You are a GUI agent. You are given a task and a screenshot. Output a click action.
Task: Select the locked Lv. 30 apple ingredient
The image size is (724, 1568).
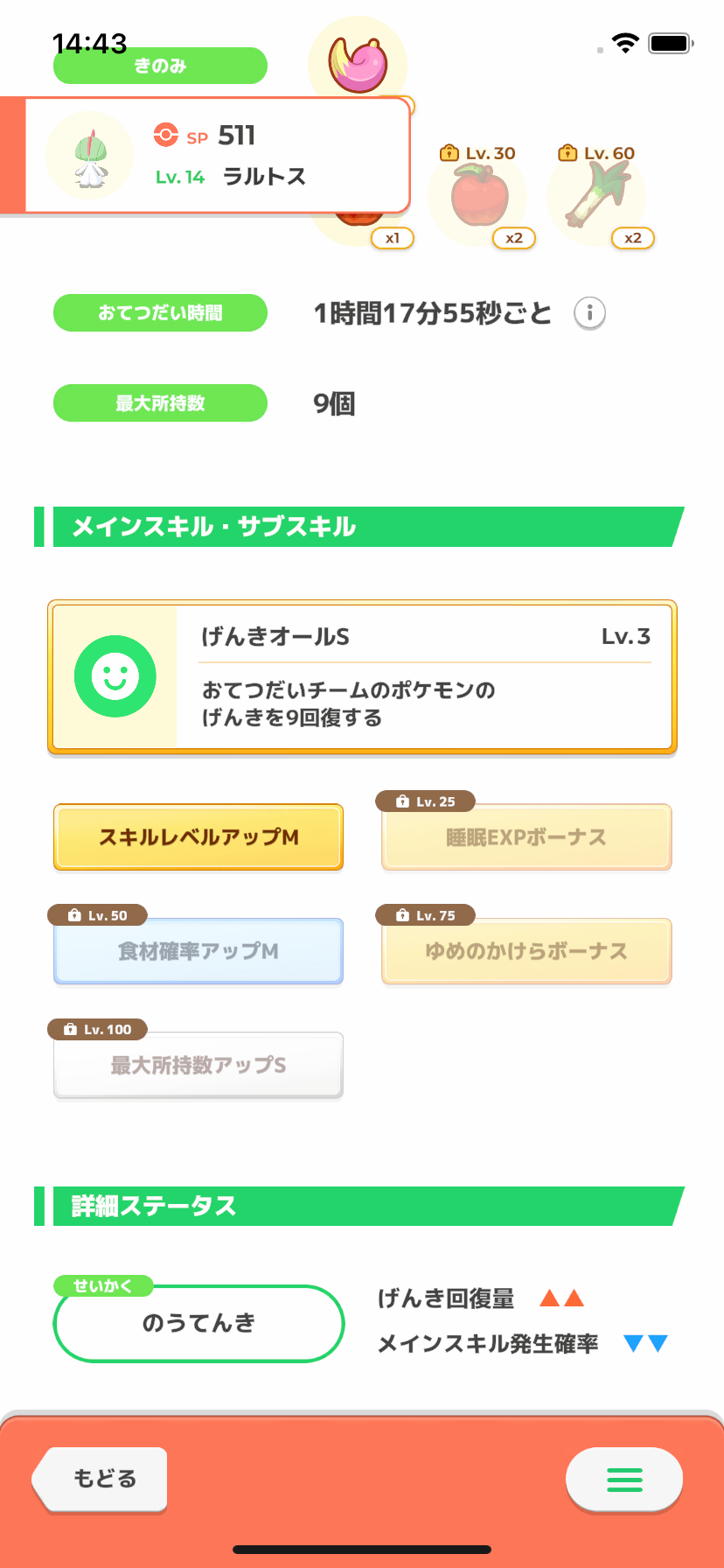click(478, 198)
